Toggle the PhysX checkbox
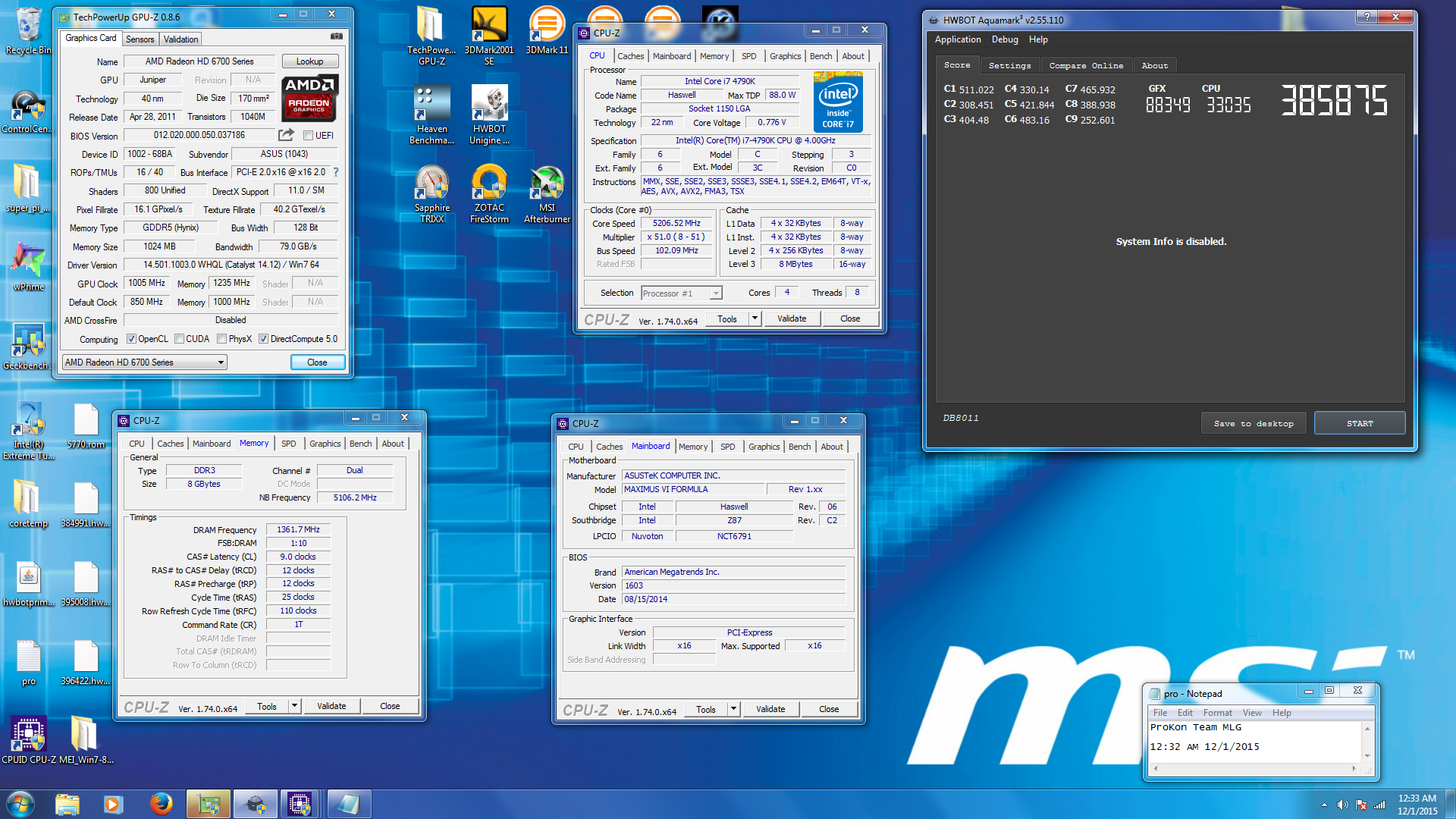The width and height of the screenshot is (1456, 819). click(x=221, y=339)
